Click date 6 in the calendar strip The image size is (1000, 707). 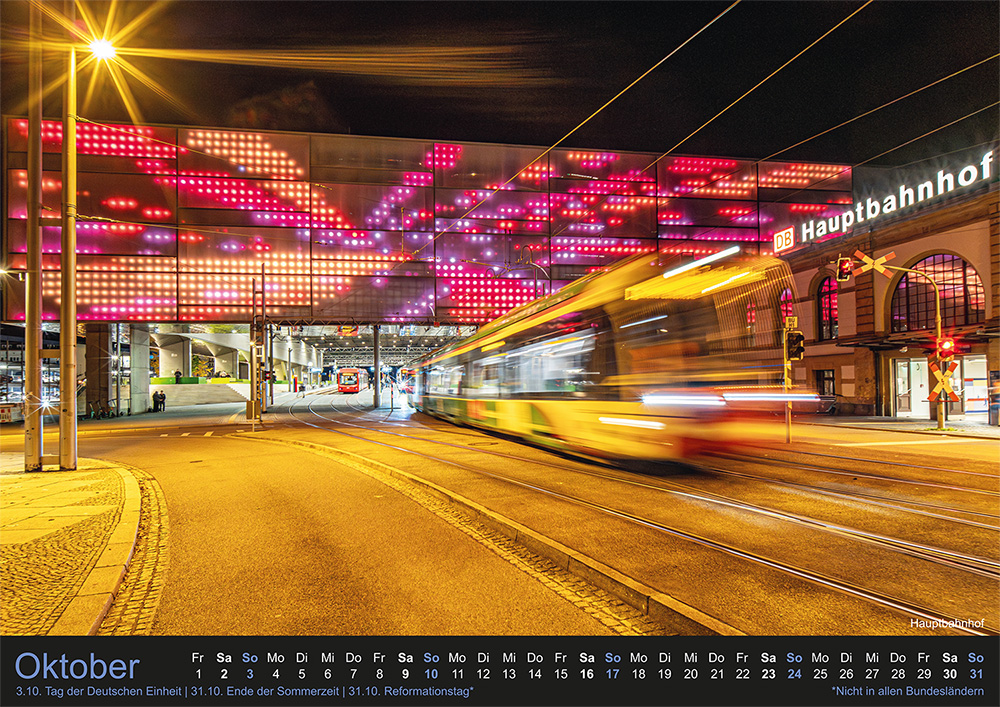[x=328, y=674]
